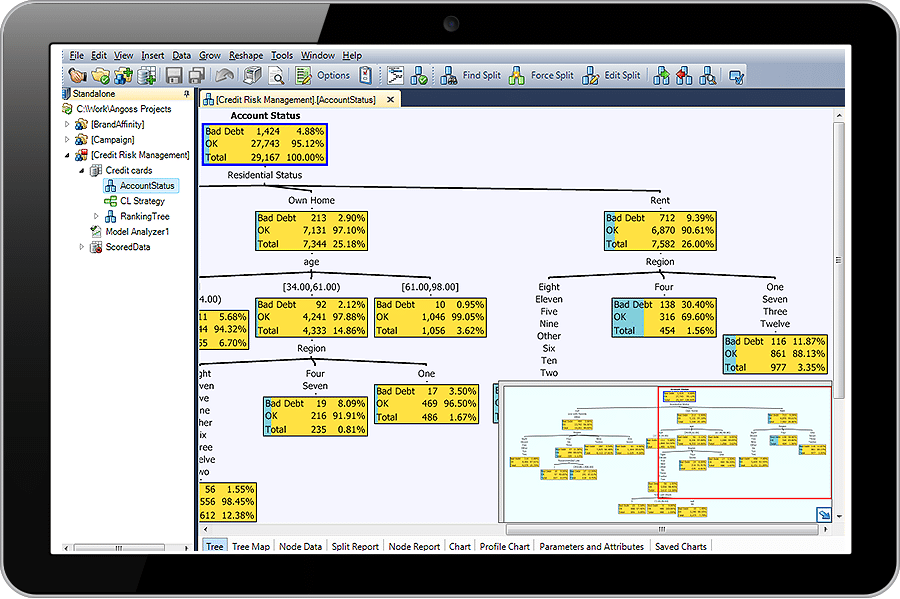
Task: Toggle the minimap icon in the overview corner
Action: tap(822, 513)
